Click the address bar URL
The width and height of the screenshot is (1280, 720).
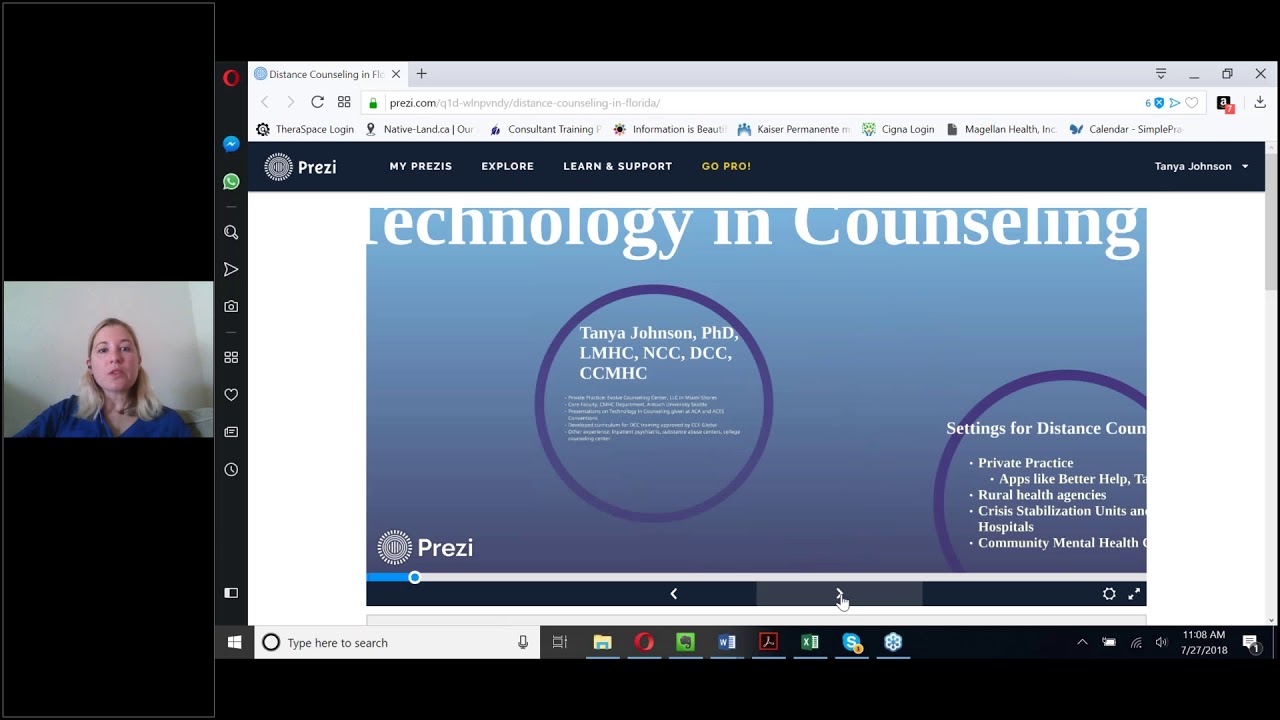524,103
